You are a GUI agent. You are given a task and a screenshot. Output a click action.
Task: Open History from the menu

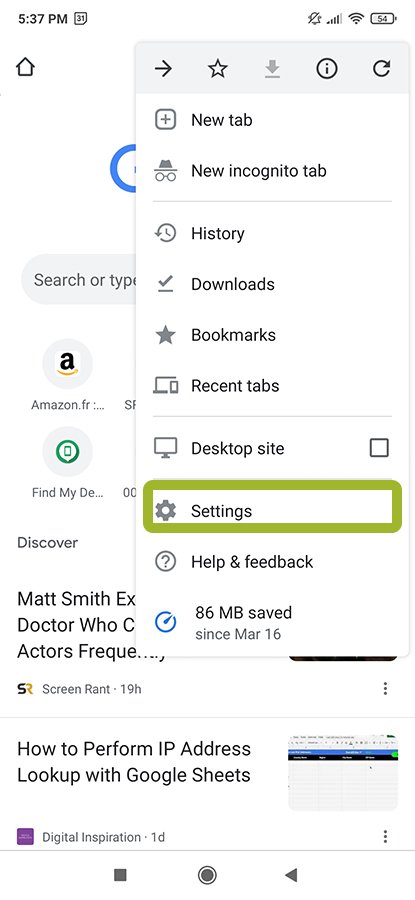coord(272,233)
